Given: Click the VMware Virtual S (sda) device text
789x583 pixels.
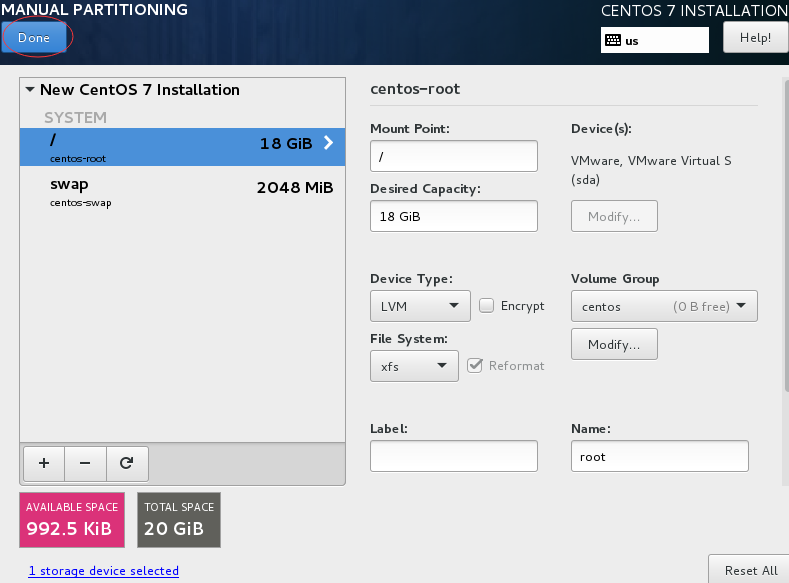Looking at the screenshot, I should (x=651, y=170).
